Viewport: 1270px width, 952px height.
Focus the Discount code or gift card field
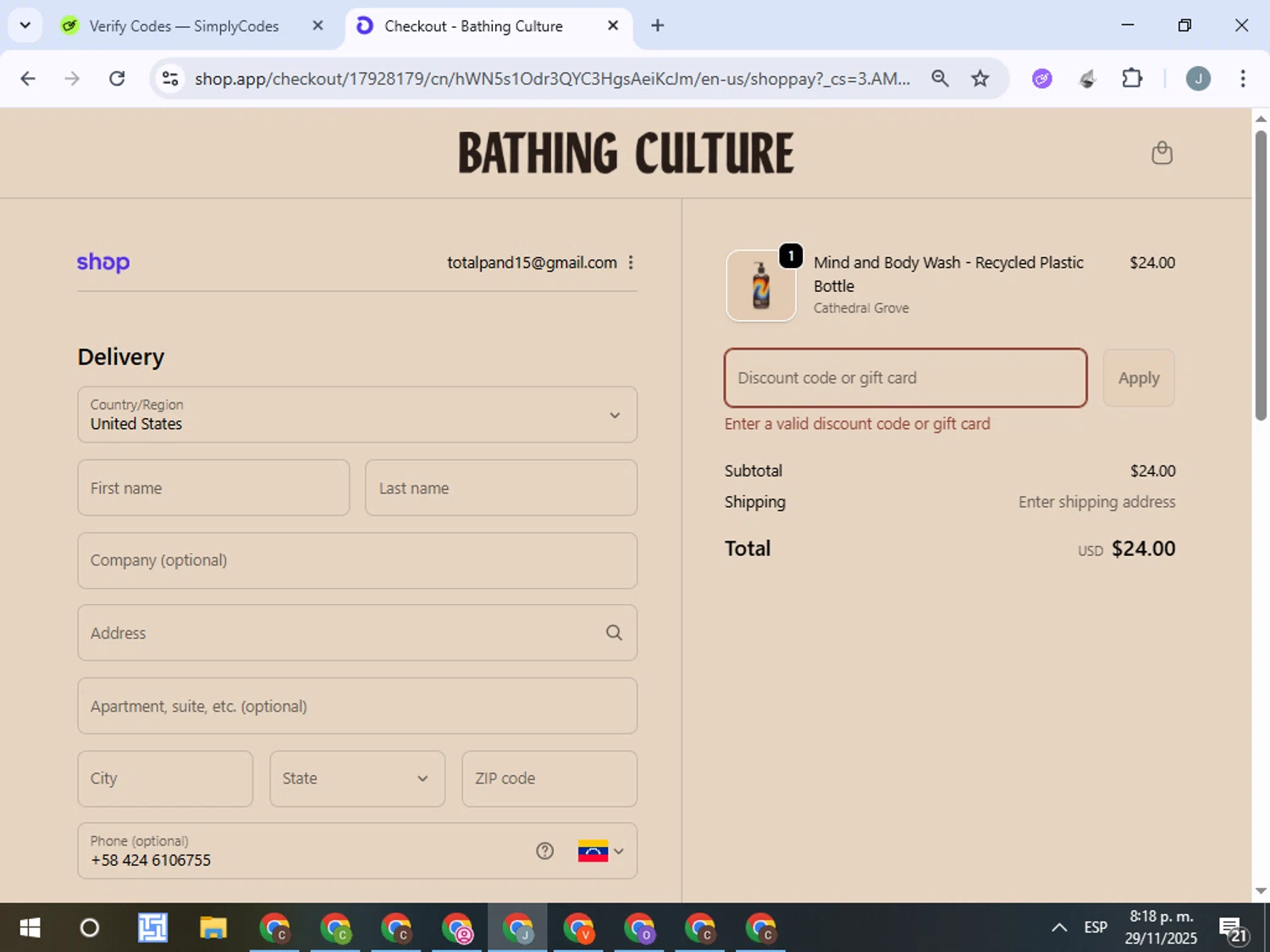(x=906, y=378)
